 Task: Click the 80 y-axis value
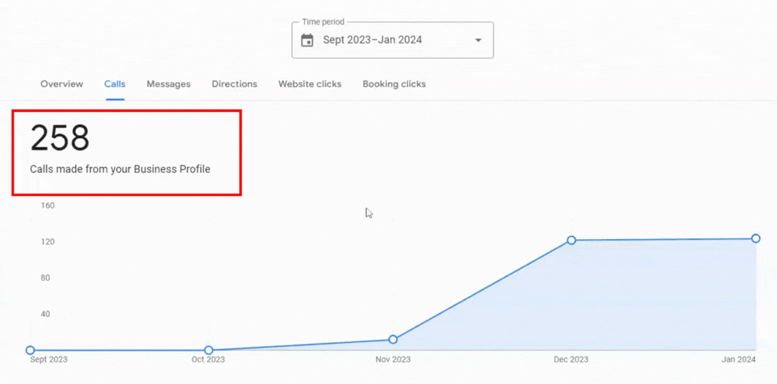[x=46, y=278]
